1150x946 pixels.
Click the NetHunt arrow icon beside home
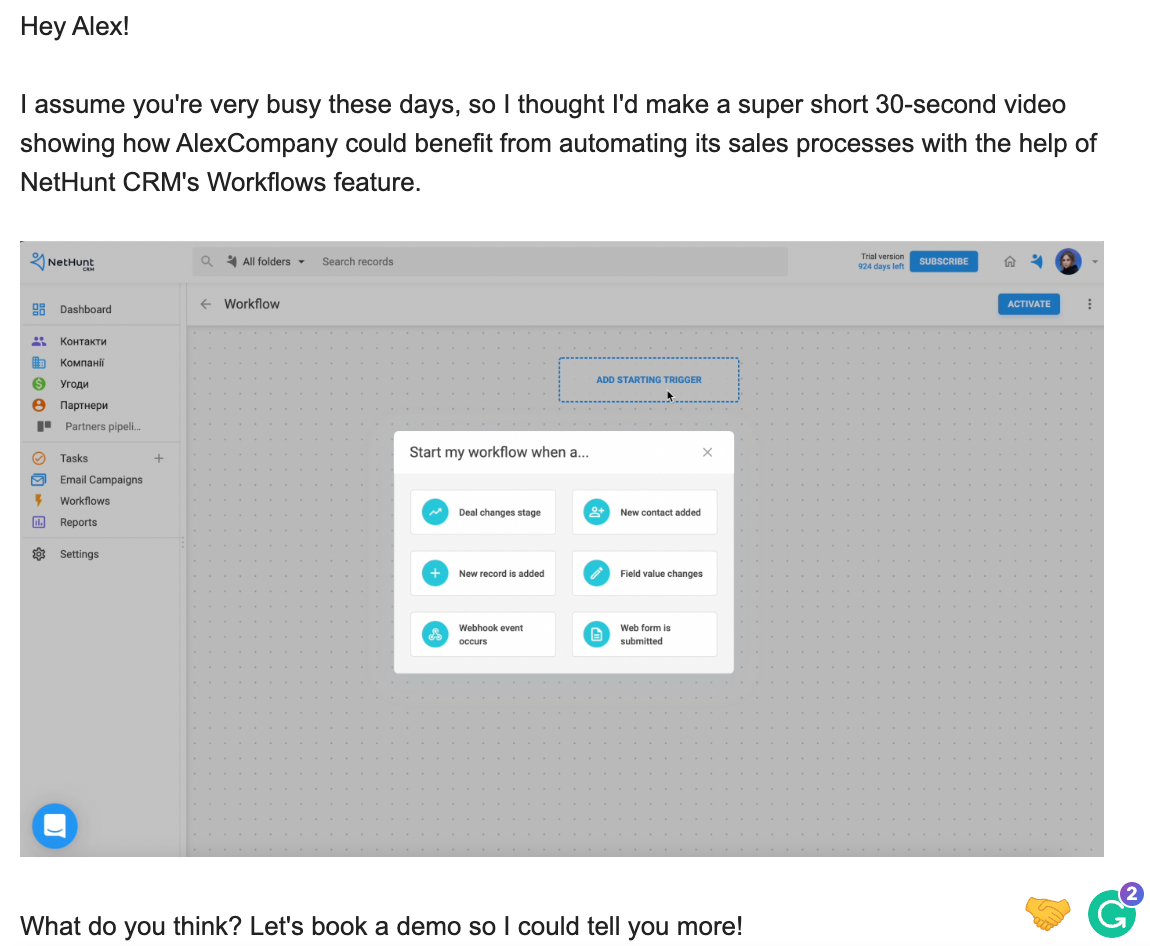[x=1036, y=261]
